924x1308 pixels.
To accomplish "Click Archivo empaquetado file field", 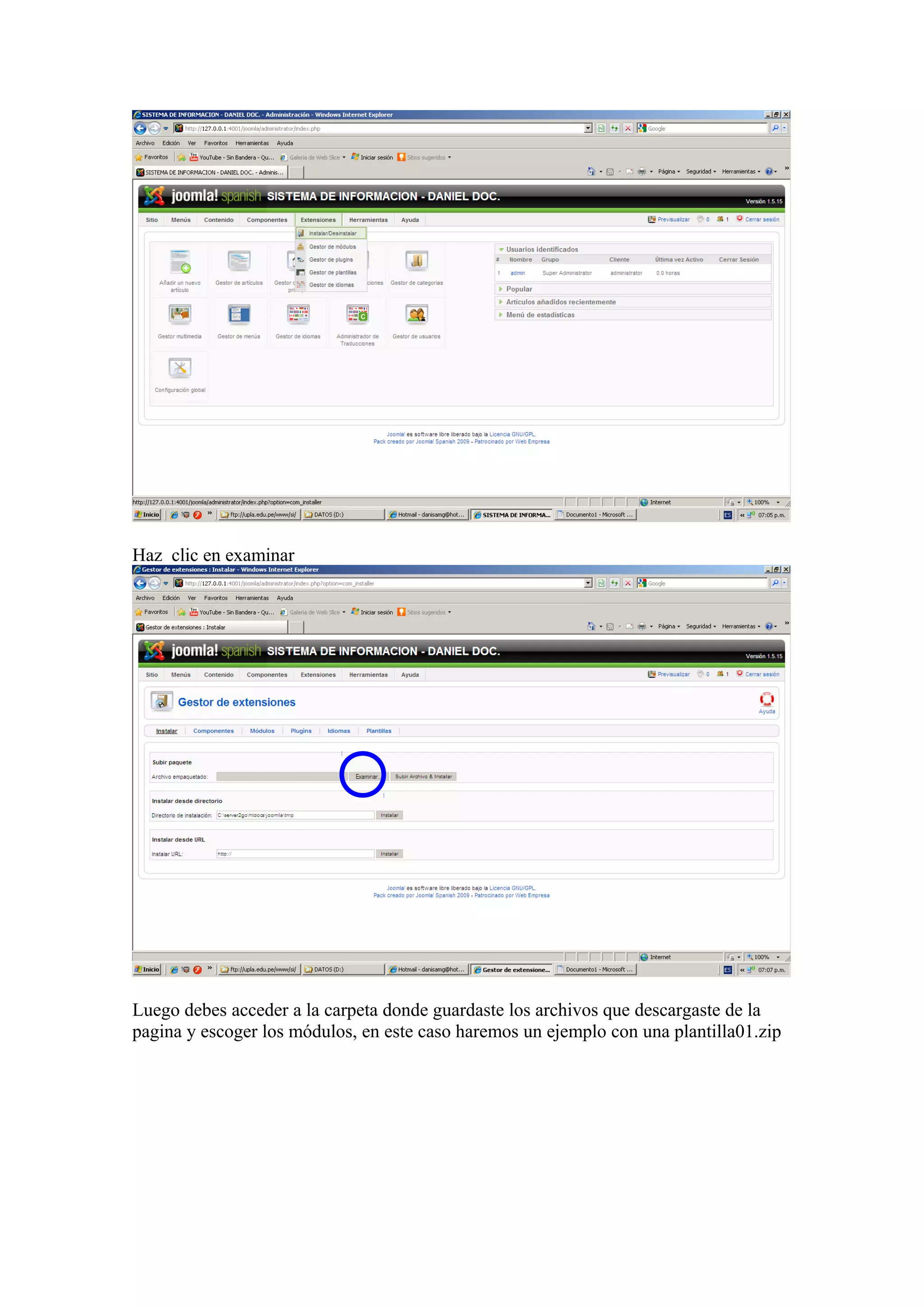I will pyautogui.click(x=282, y=776).
